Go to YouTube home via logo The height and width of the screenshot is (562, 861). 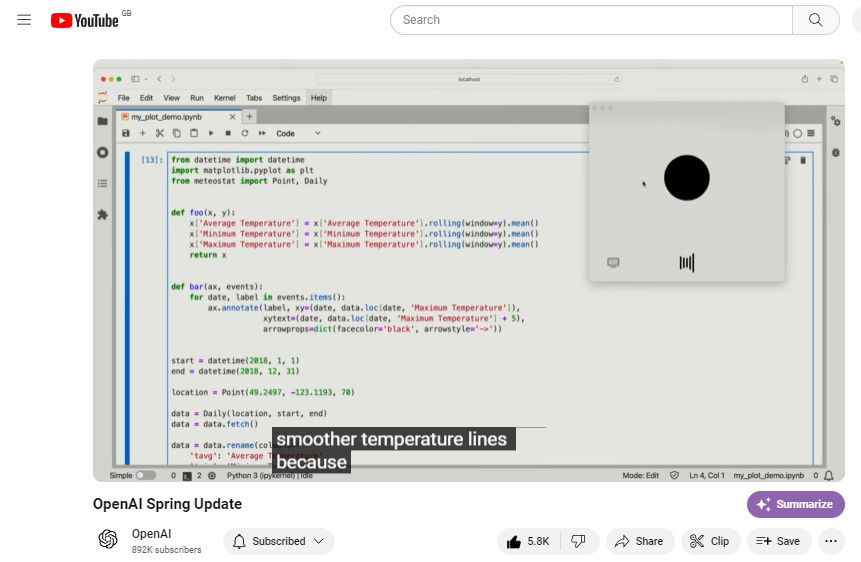(85, 20)
